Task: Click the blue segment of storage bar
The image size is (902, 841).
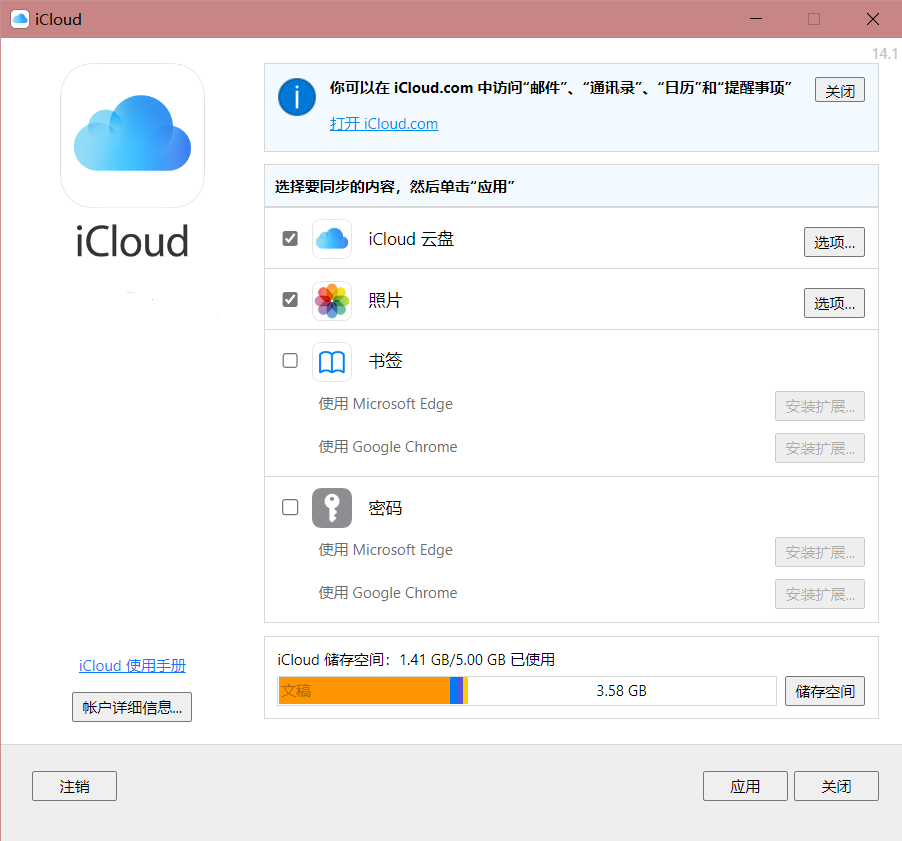Action: [x=456, y=691]
